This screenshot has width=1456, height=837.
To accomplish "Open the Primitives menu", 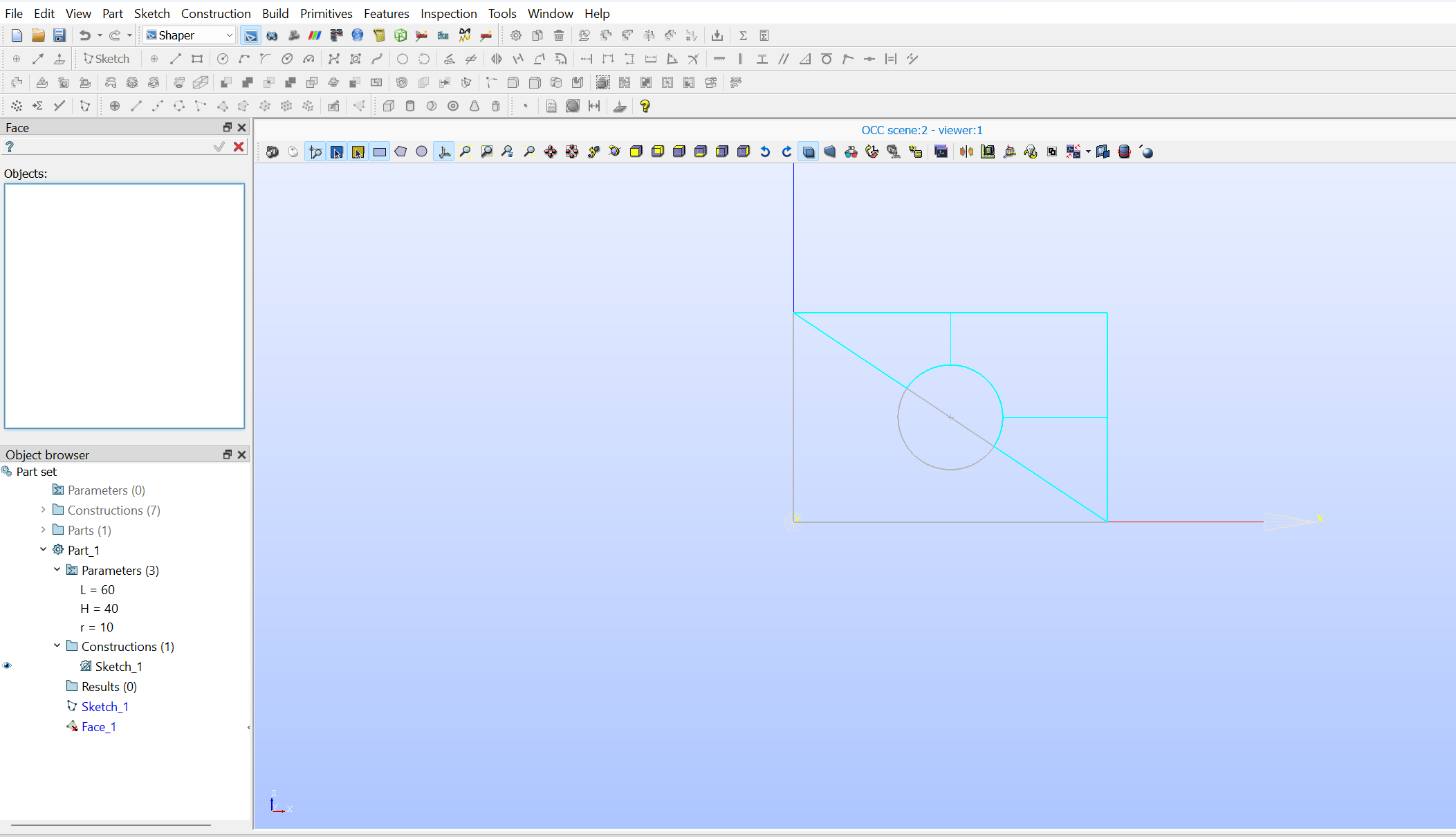I will tap(326, 13).
